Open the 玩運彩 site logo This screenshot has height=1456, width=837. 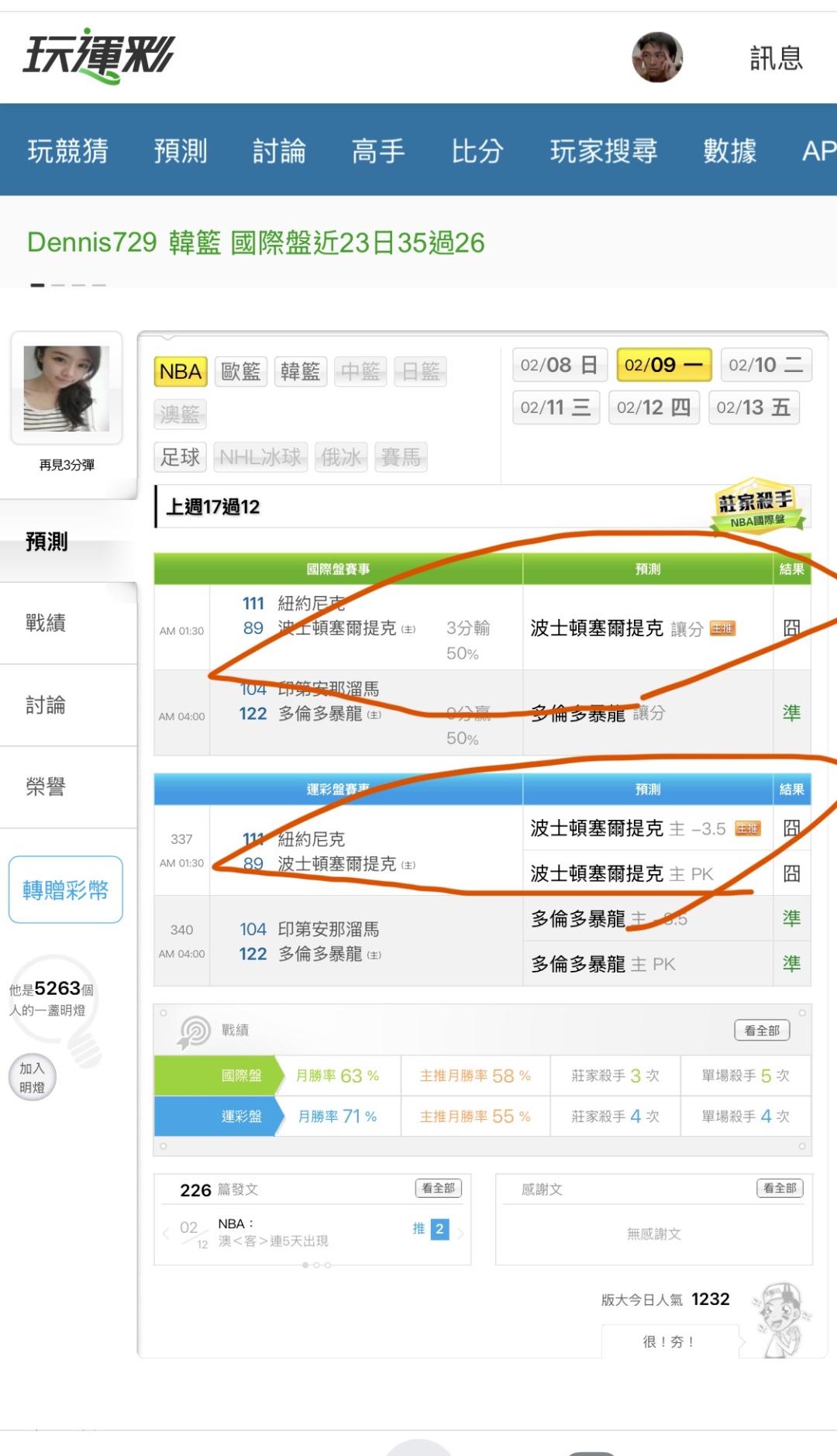click(x=98, y=55)
